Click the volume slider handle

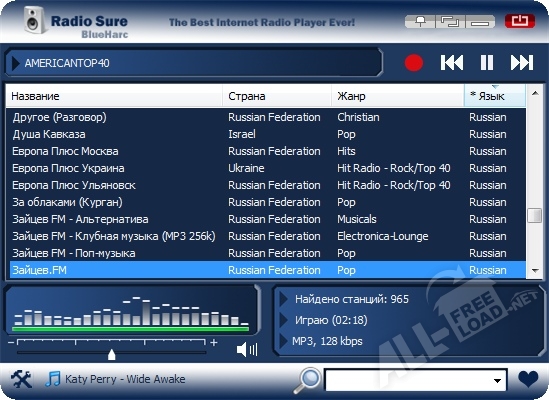point(112,354)
